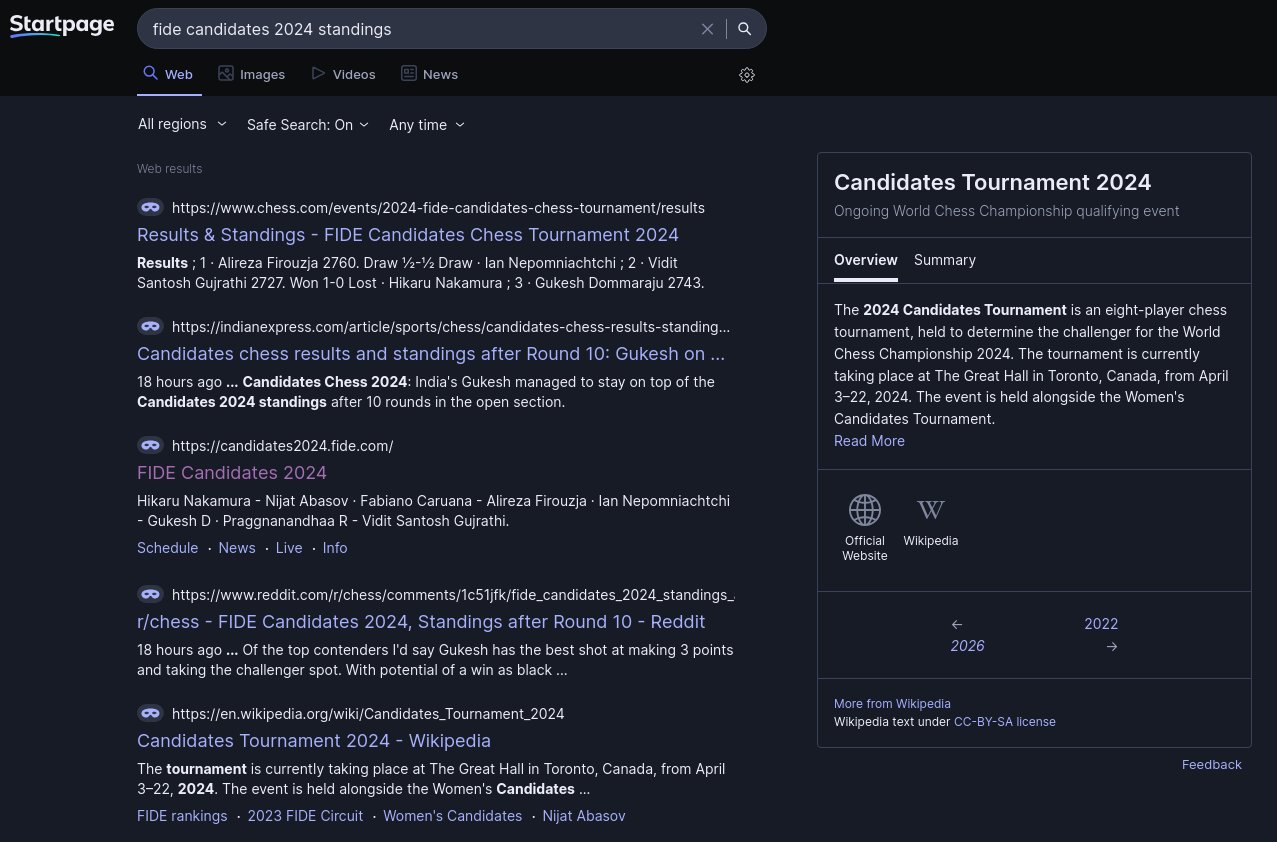Open the settings gear icon

(746, 75)
